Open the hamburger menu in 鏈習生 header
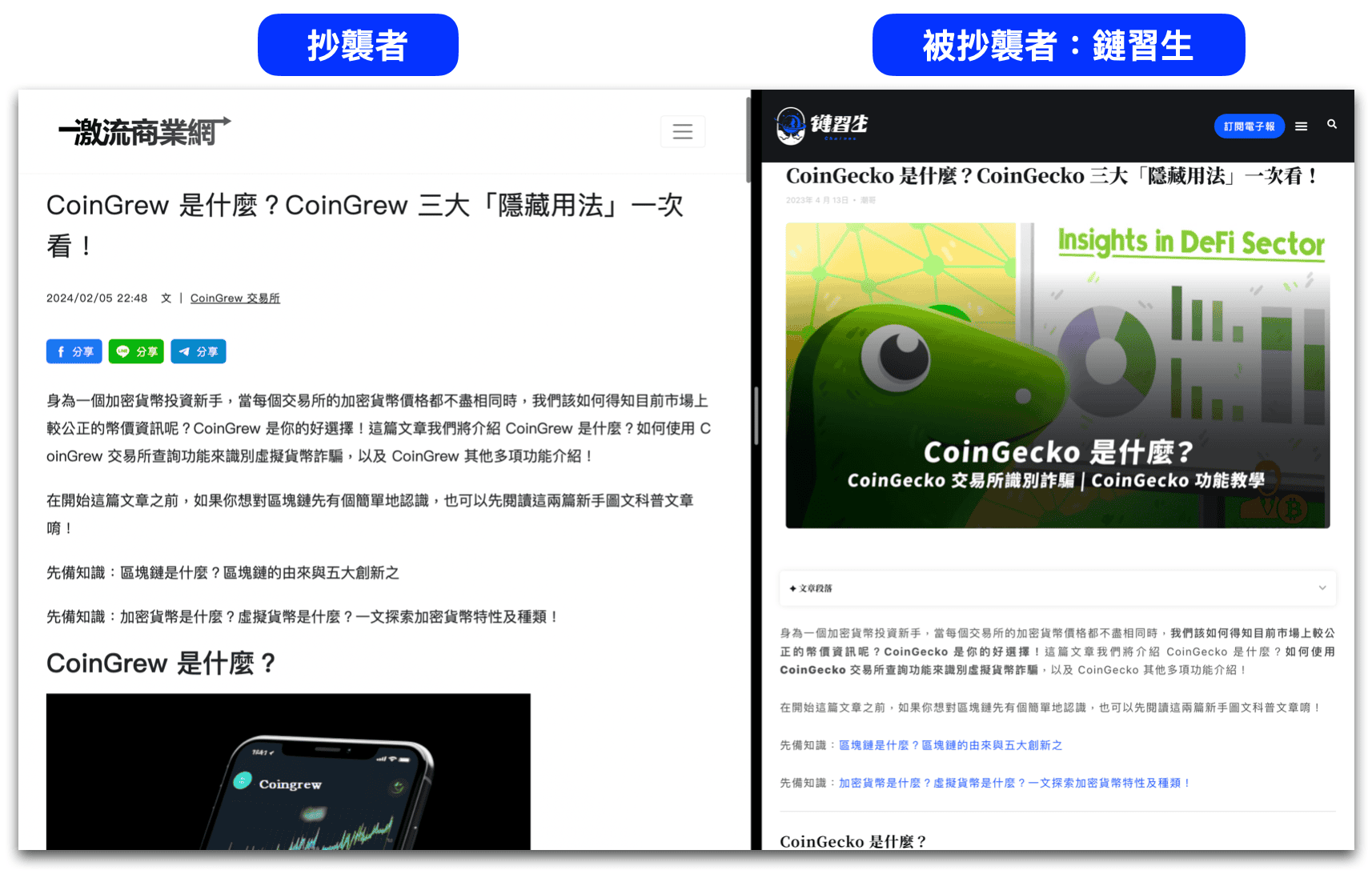 [1302, 126]
